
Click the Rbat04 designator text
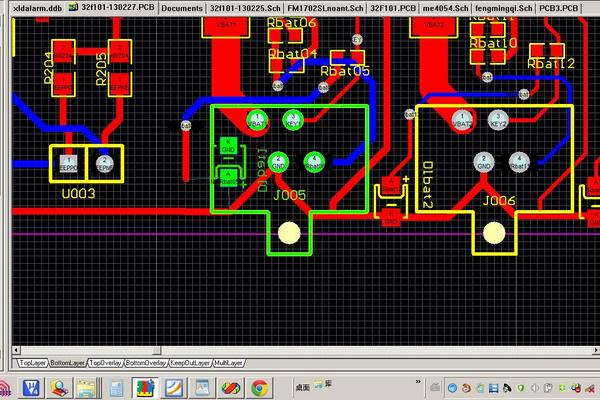click(292, 53)
